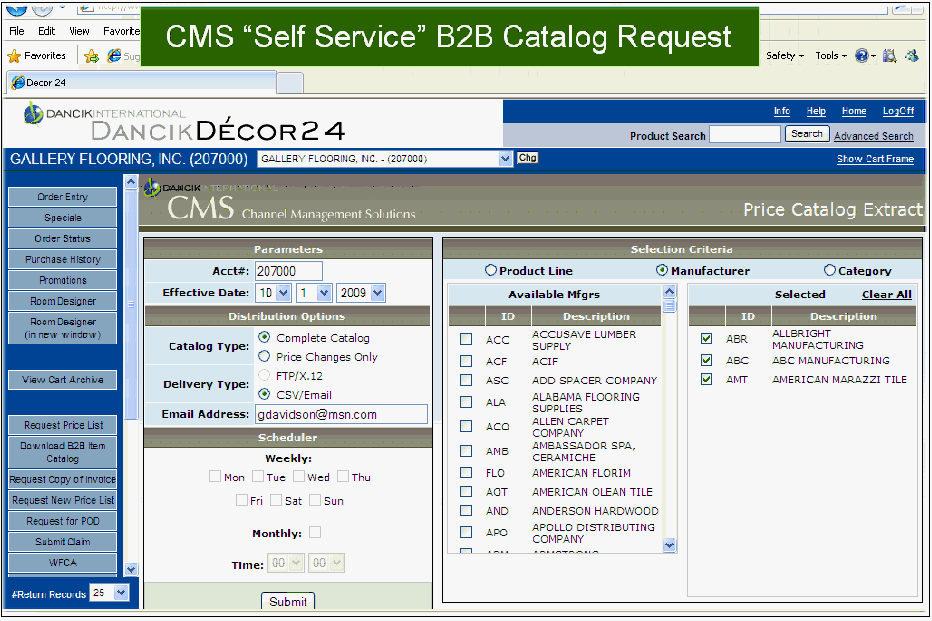Screen dimensions: 932x621
Task: Click the Clear All link
Action: (x=886, y=295)
